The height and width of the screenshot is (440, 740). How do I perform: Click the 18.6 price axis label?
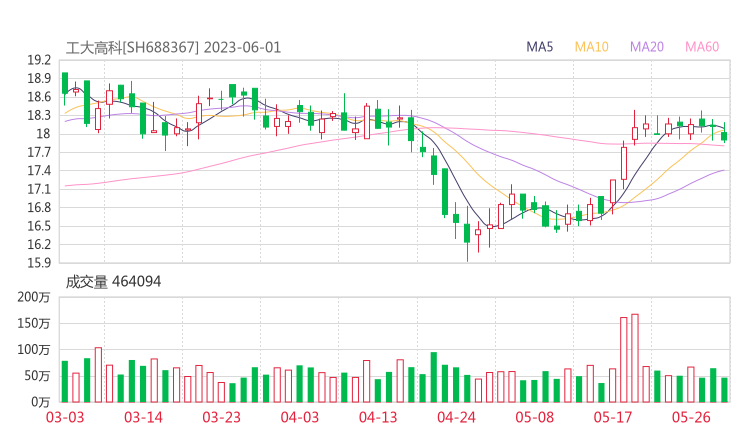coord(39,97)
